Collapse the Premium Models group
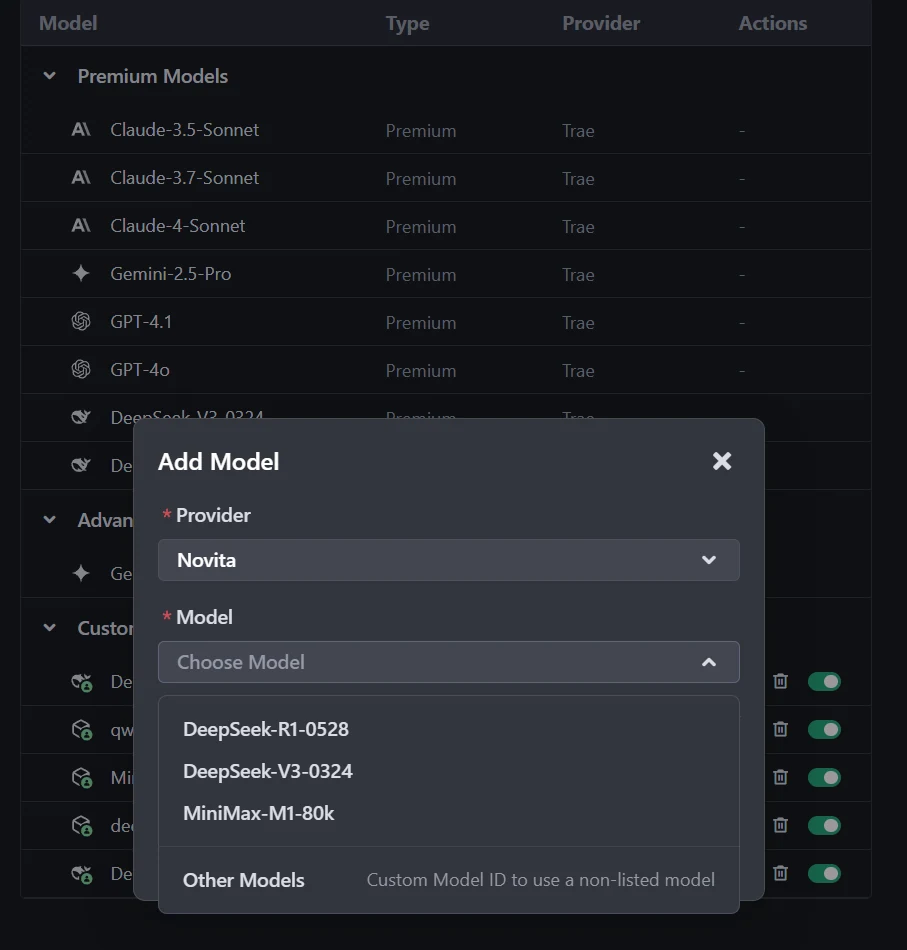This screenshot has width=907, height=950. tap(50, 76)
